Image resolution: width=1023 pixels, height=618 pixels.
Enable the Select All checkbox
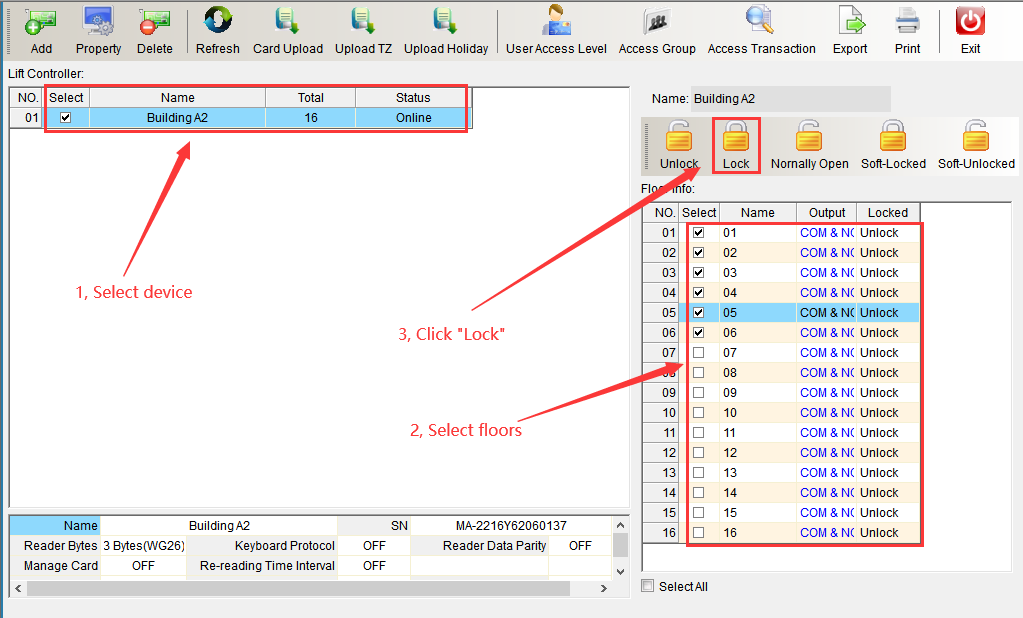[x=648, y=586]
